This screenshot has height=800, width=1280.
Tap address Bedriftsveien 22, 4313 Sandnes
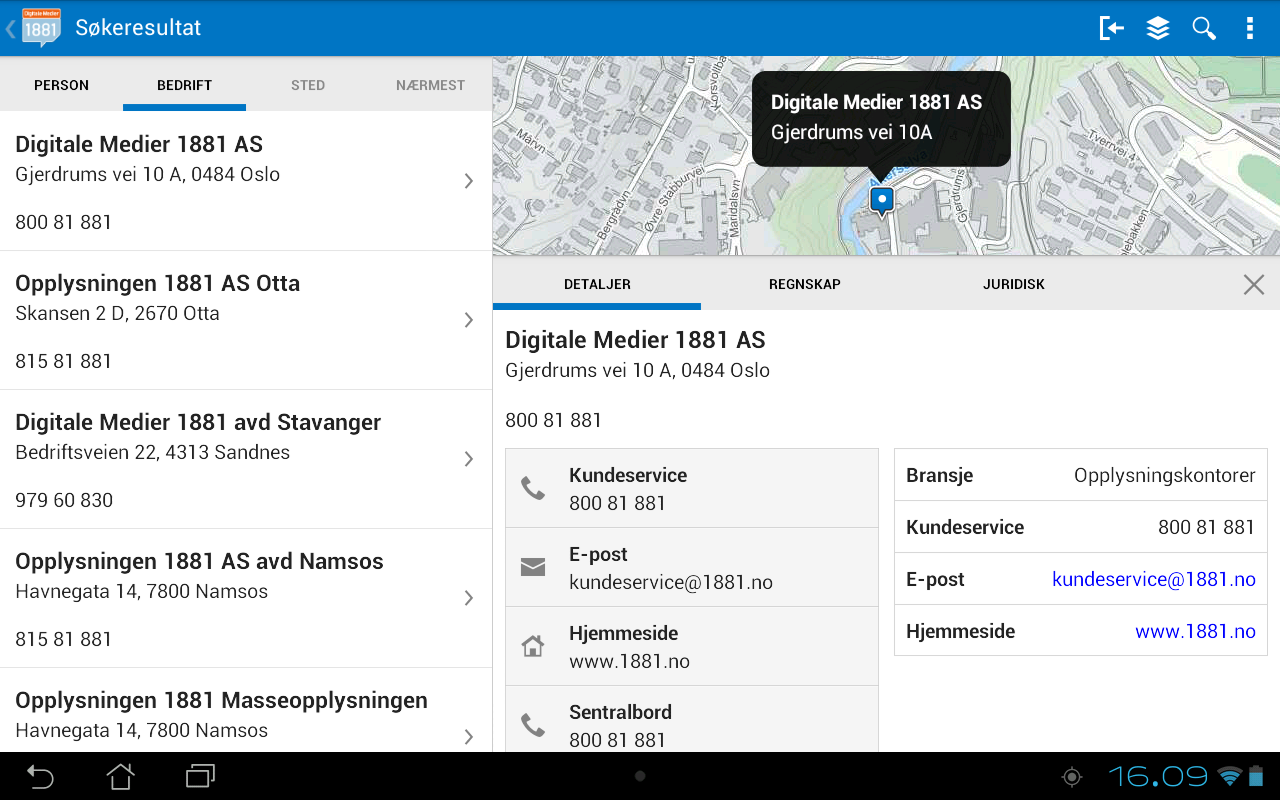click(x=152, y=452)
